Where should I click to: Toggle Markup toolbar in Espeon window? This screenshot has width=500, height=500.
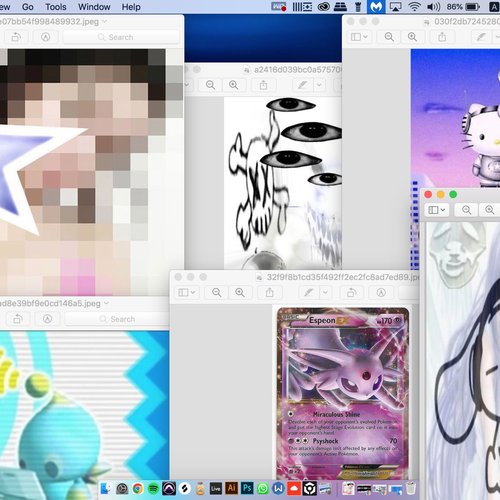[381, 293]
